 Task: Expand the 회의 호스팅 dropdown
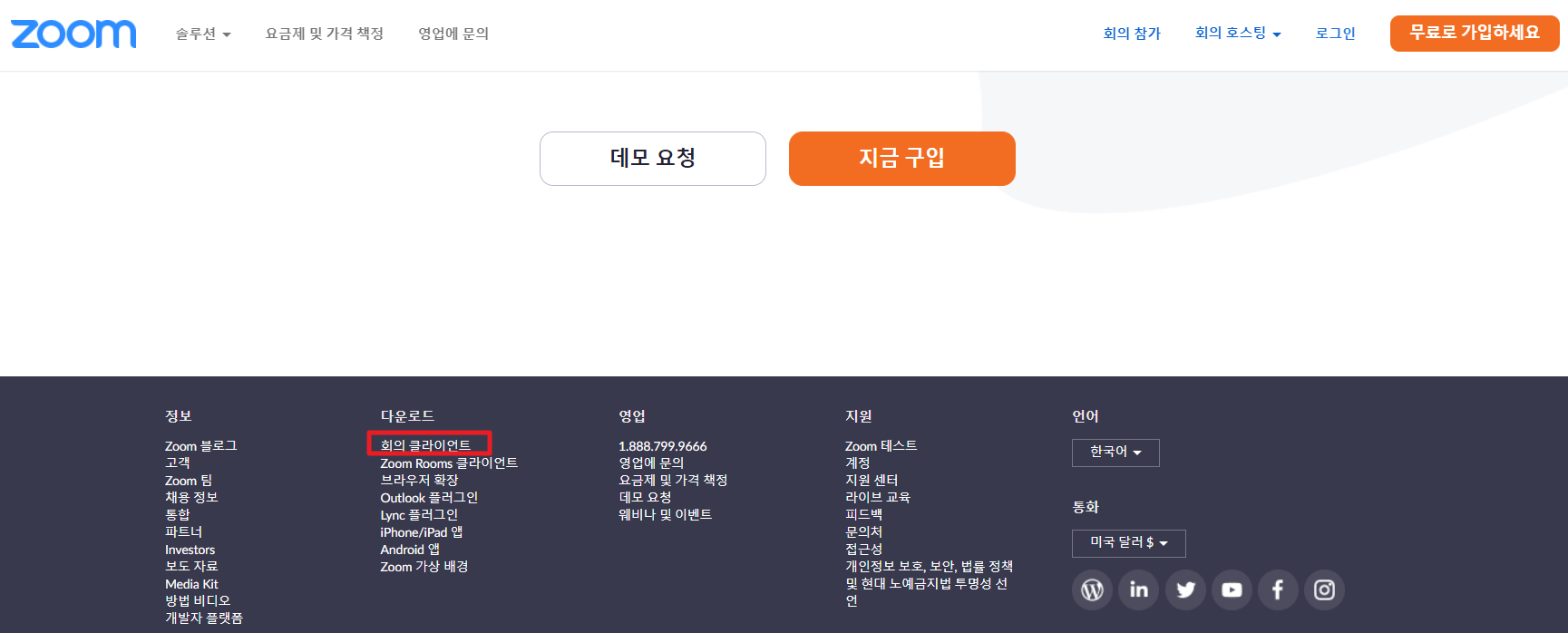(x=1238, y=34)
